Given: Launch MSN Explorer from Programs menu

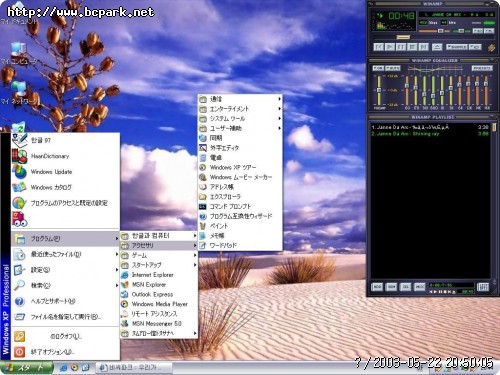Looking at the screenshot, I should (x=159, y=285).
